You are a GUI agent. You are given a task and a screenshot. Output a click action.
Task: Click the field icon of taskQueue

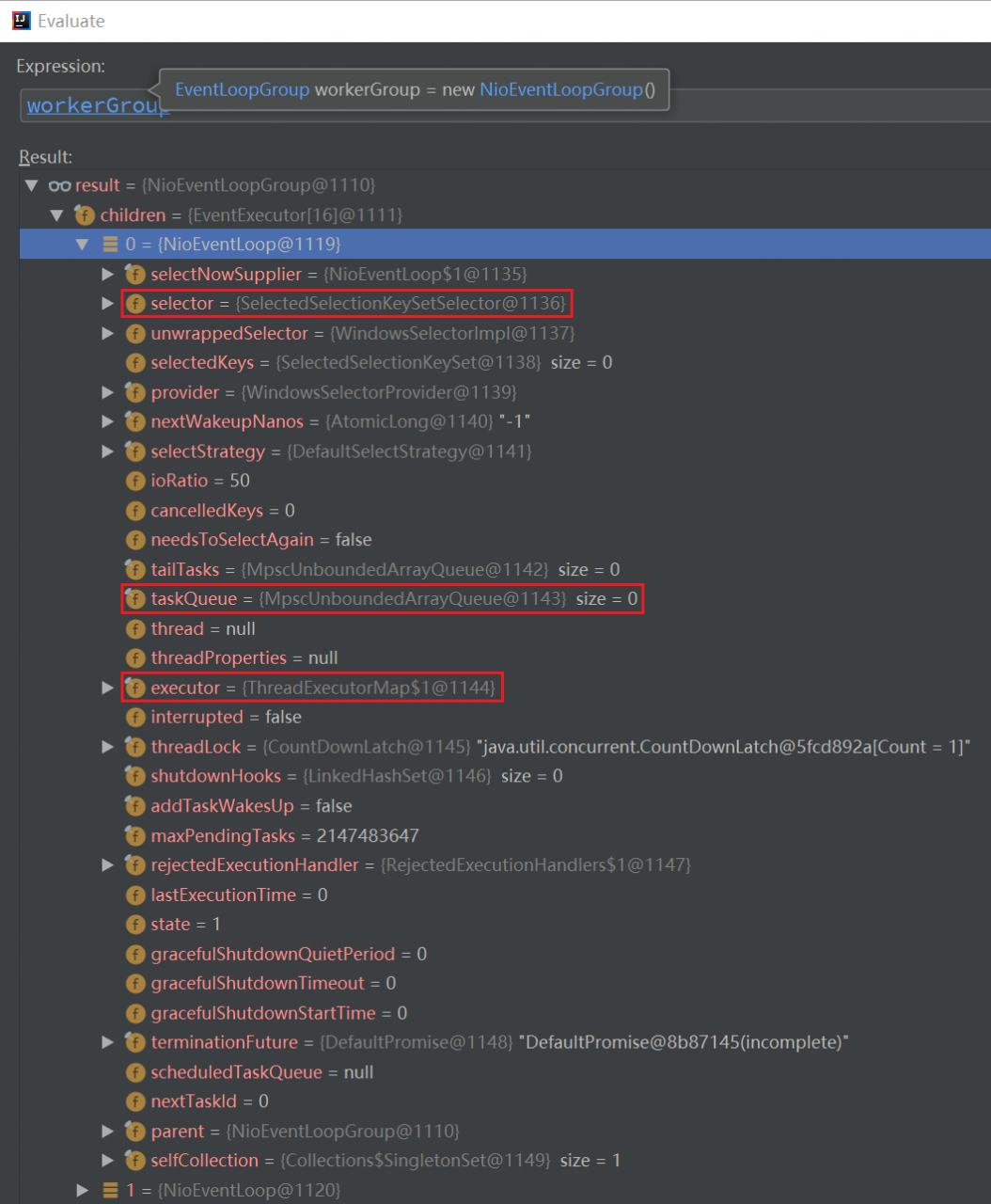coord(135,599)
